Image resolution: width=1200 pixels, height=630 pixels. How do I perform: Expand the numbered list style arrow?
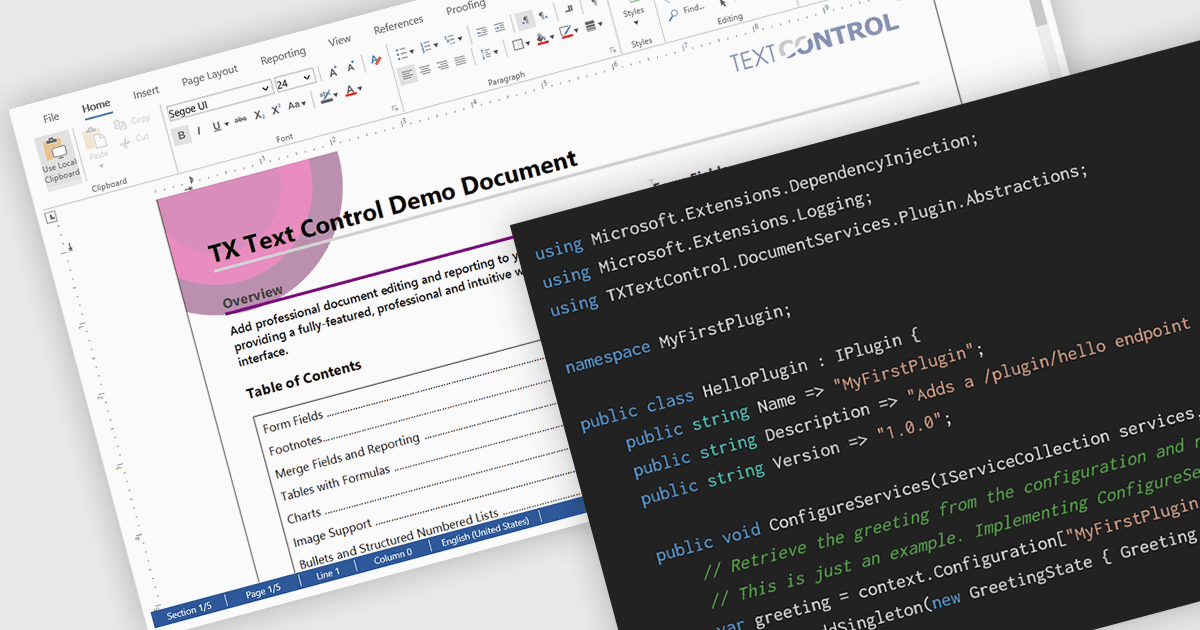tap(436, 44)
